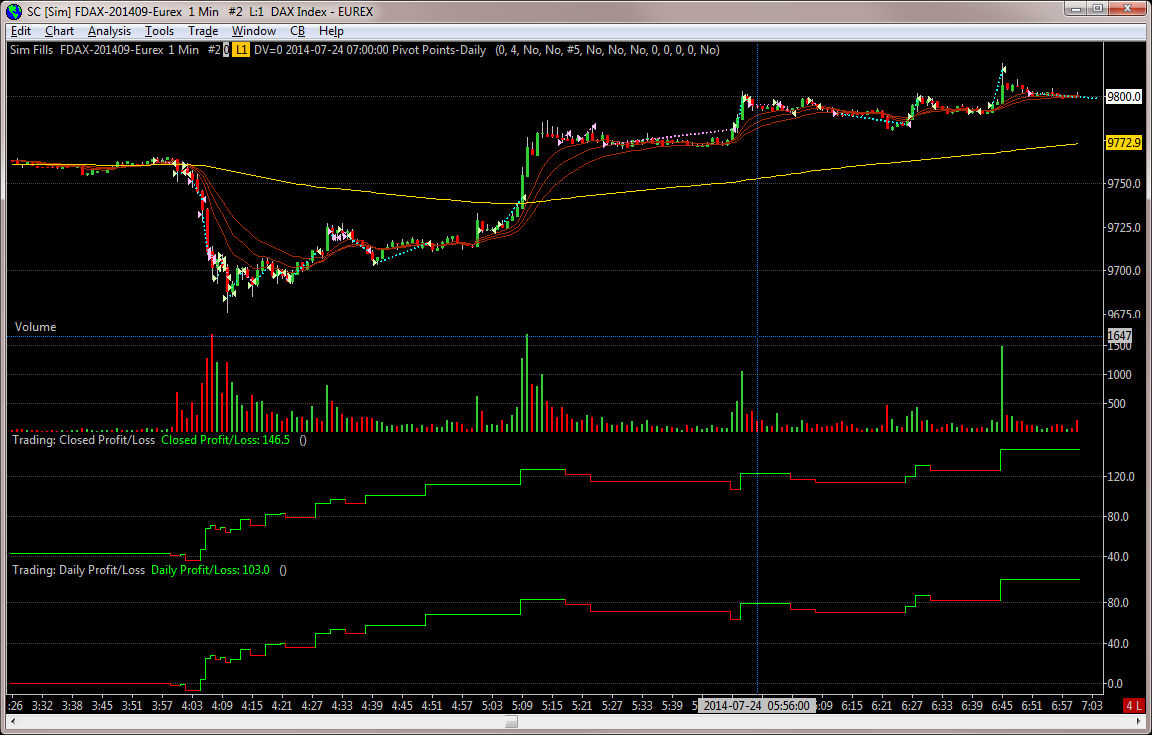The height and width of the screenshot is (735, 1152).
Task: Click the Daily Profit/Loss: 103.0 value
Action: [210, 570]
